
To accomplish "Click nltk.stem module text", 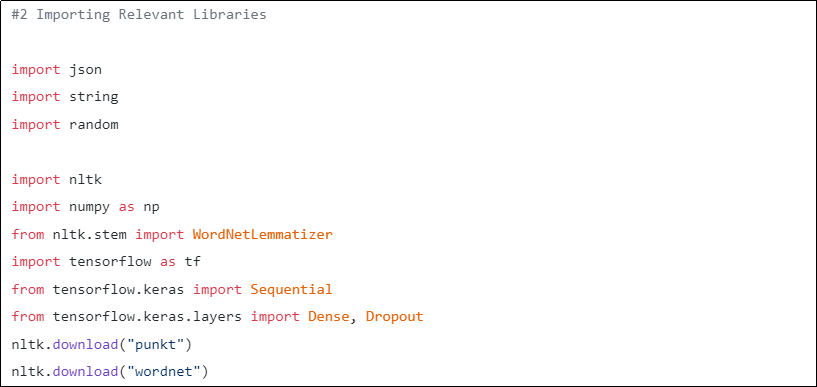I will [x=90, y=234].
